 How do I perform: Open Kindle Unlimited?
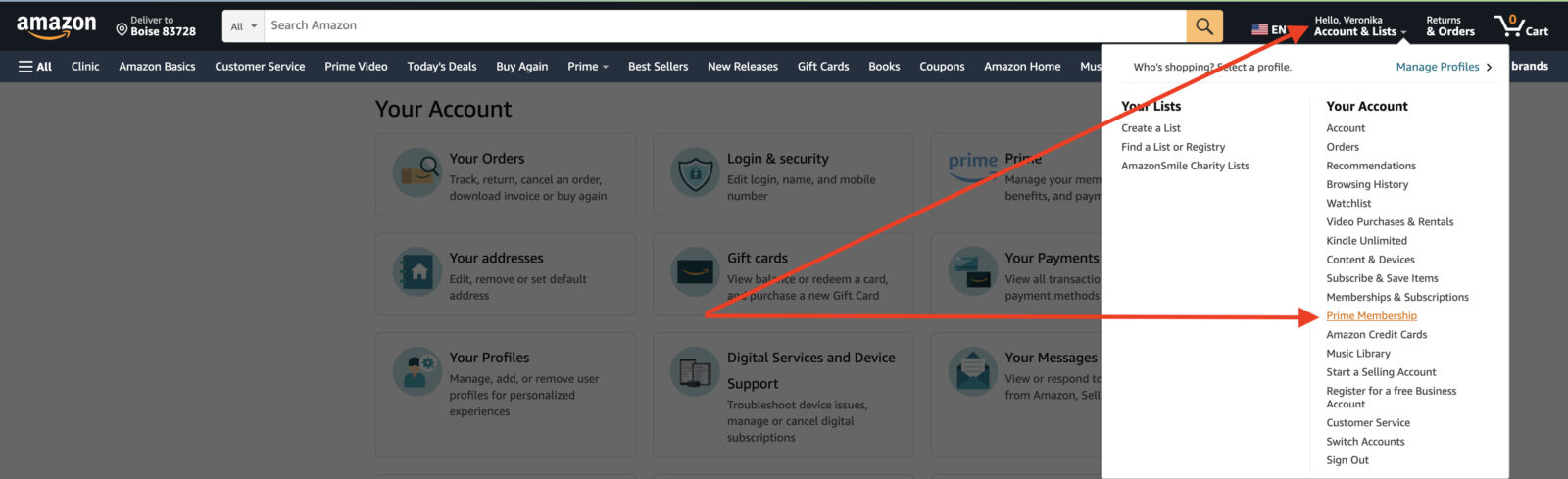[x=1366, y=241]
